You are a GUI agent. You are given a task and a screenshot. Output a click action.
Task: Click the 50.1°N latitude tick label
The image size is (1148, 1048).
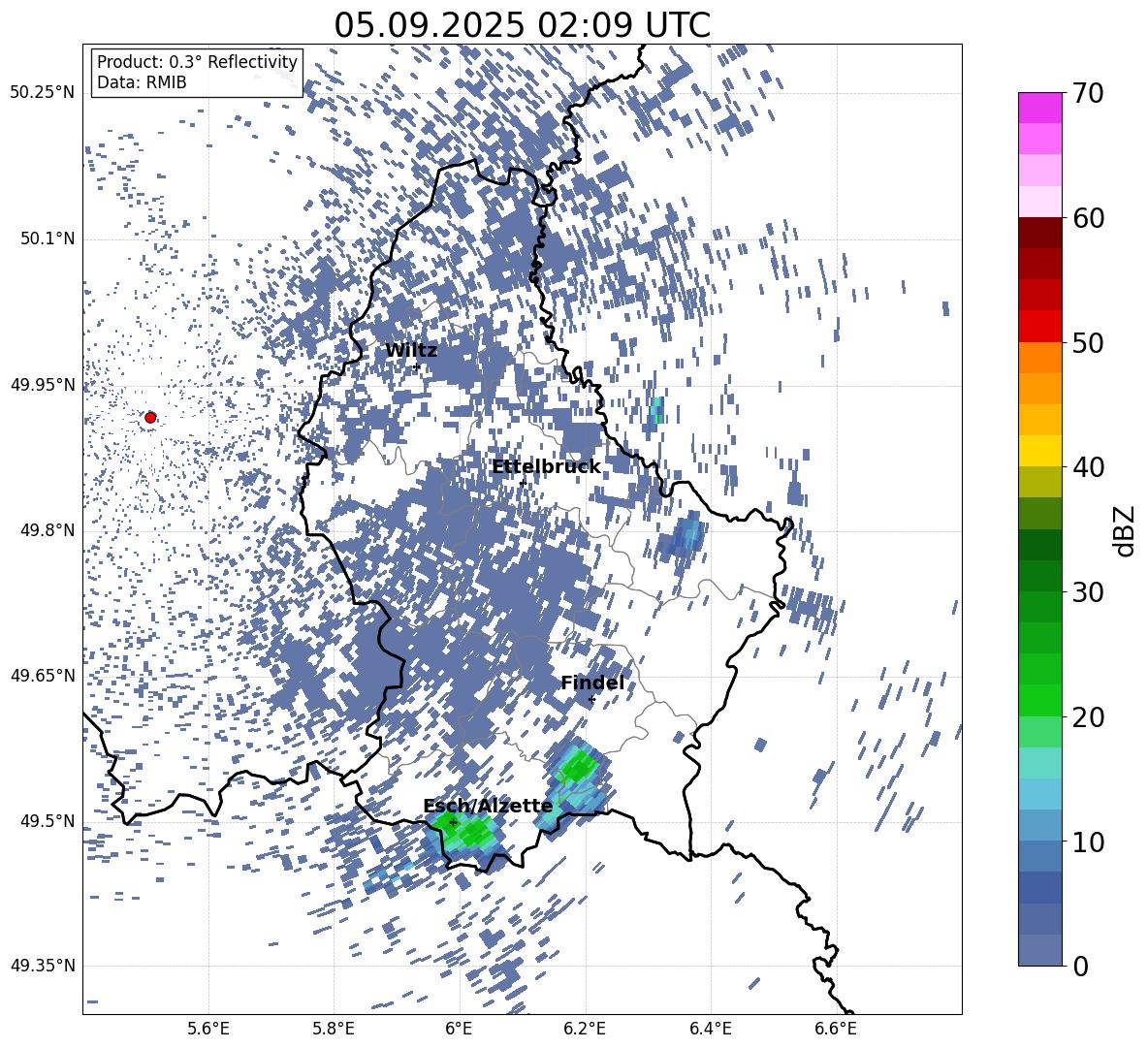tap(47, 238)
